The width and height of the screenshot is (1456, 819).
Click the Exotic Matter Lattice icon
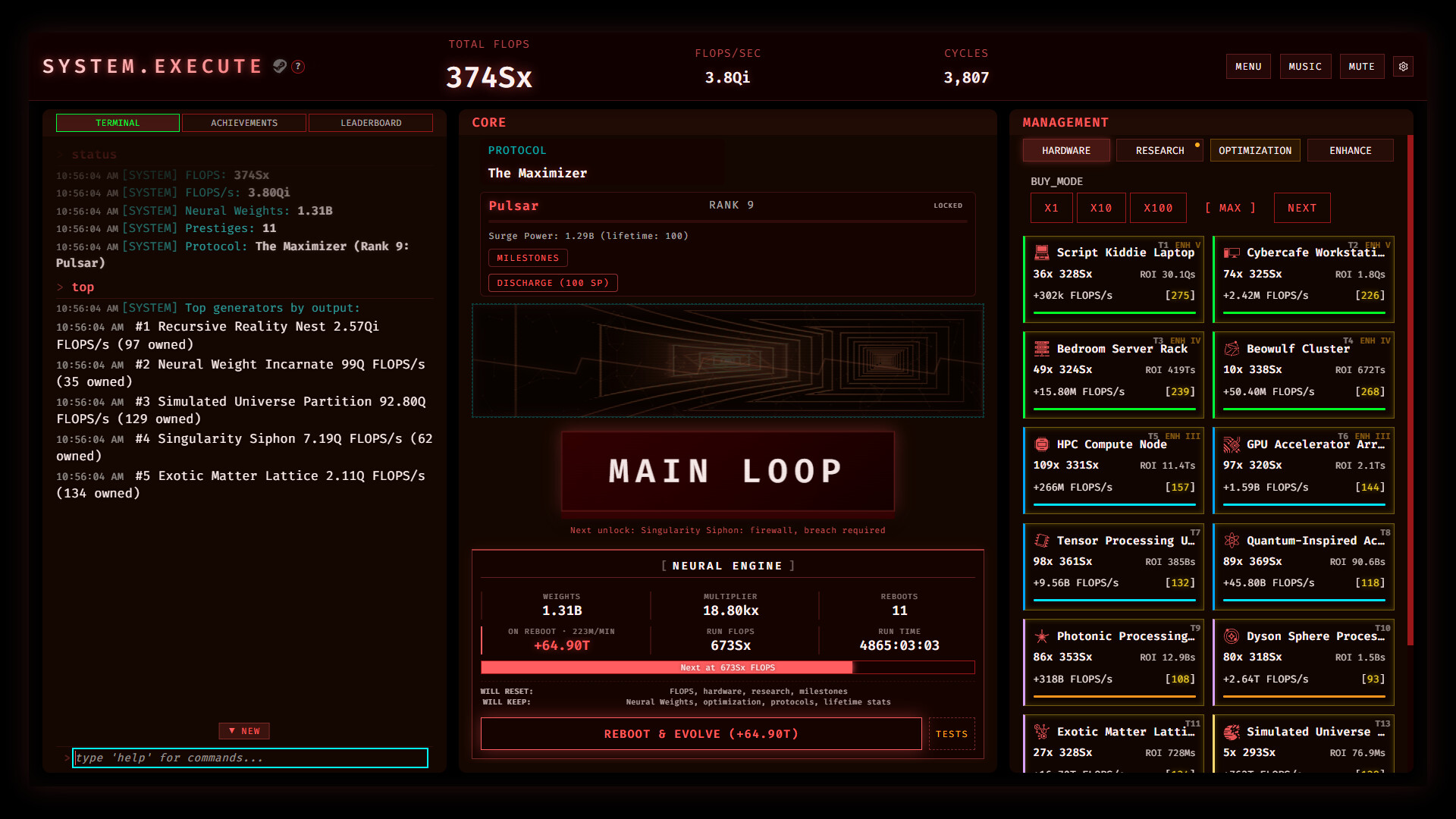tap(1042, 732)
